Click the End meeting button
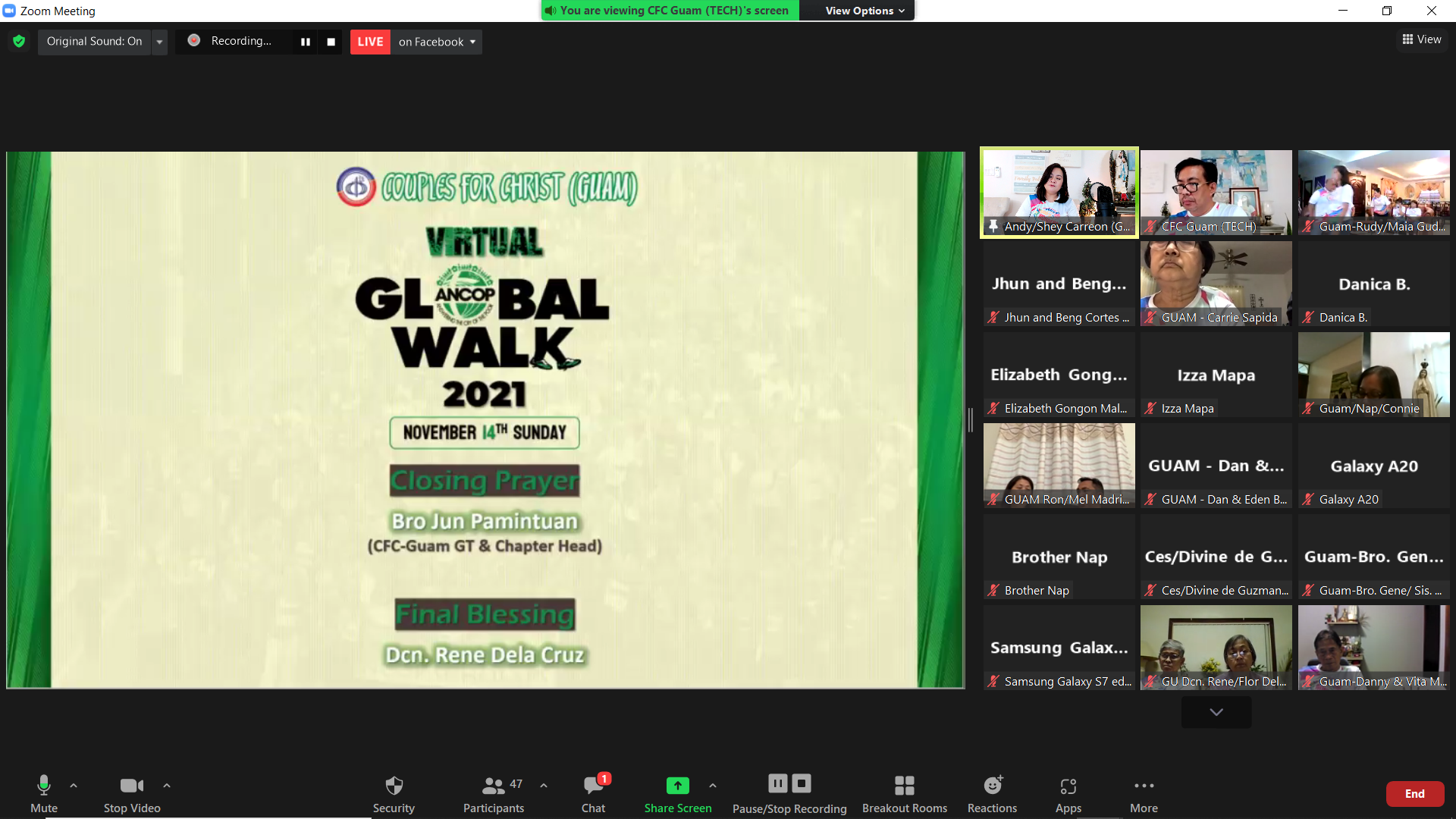Screen dimensions: 1456x819 click(1414, 793)
